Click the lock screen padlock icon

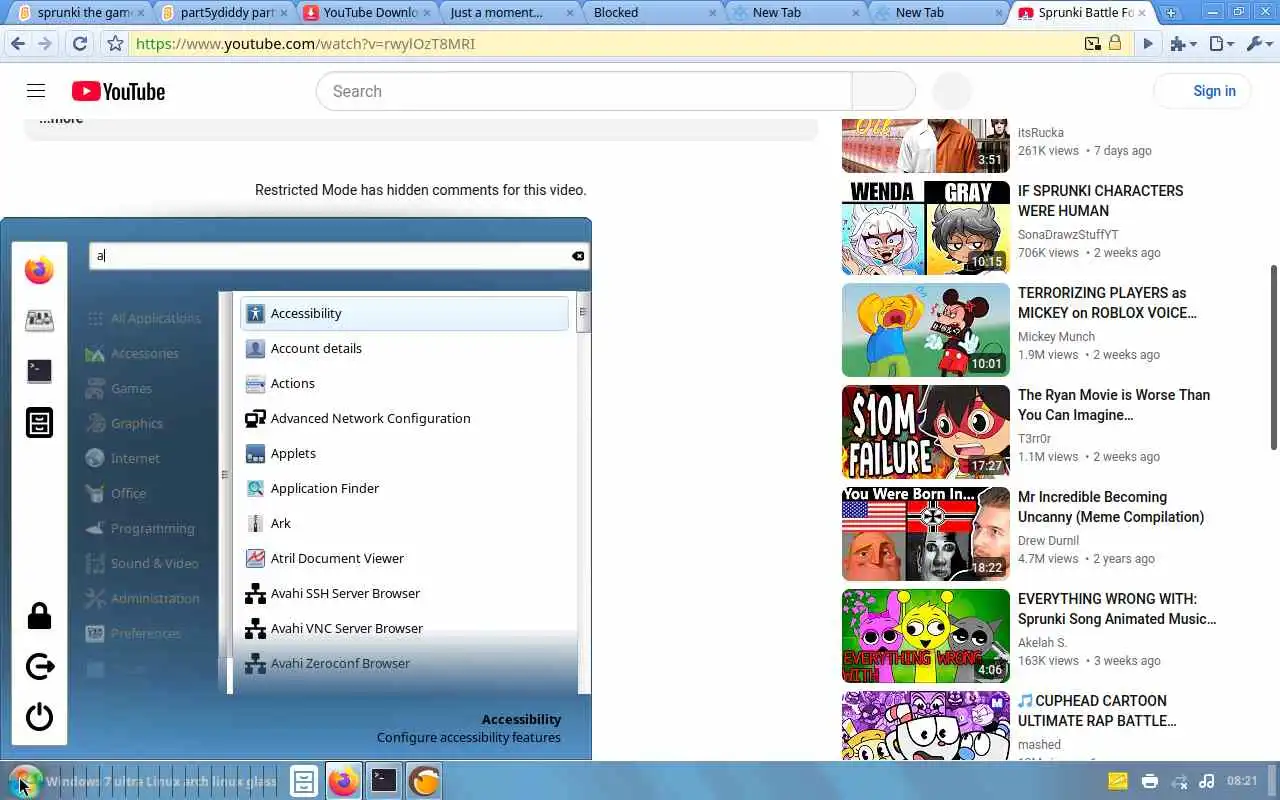(39, 615)
